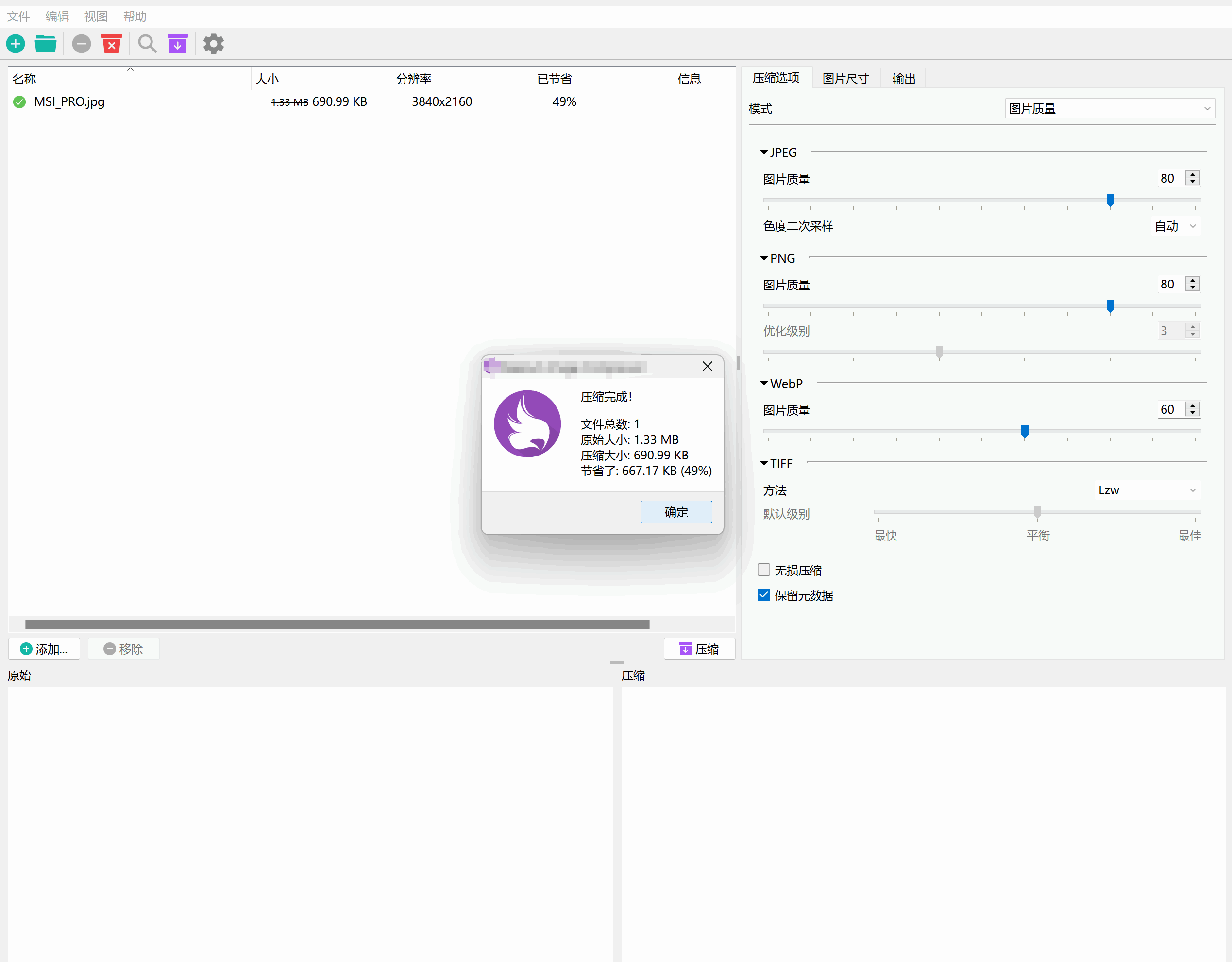This screenshot has width=1232, height=962.
Task: Start compression with purple toolbar icon
Action: 178,44
